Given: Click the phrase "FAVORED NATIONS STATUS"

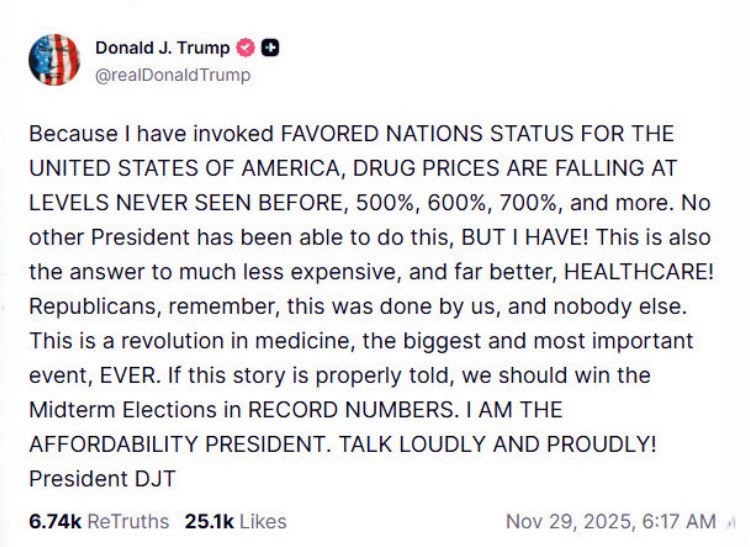Looking at the screenshot, I should (x=399, y=133).
